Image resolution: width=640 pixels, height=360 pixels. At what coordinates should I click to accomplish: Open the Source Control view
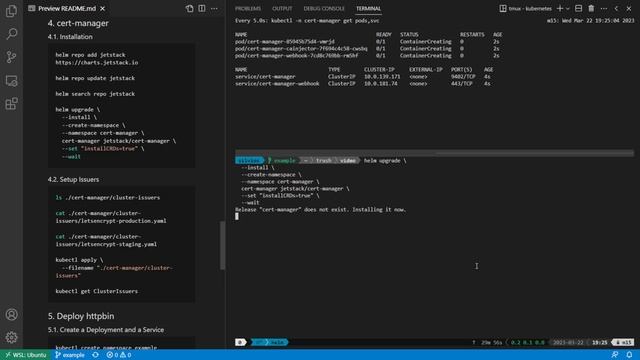click(x=11, y=57)
